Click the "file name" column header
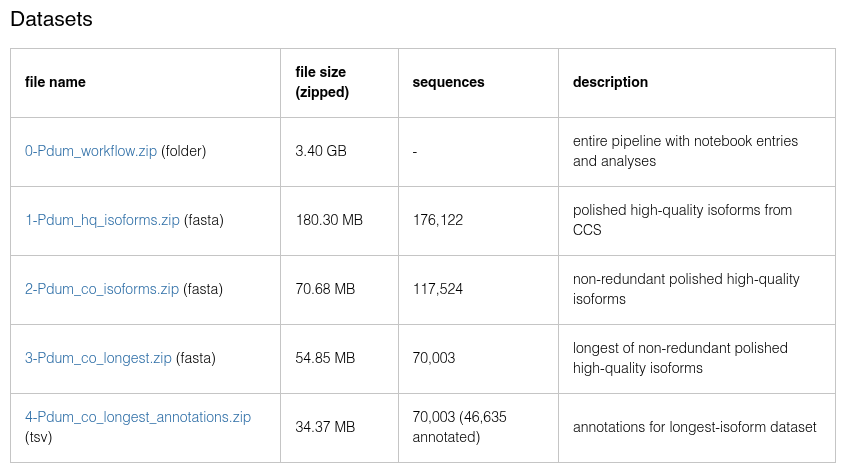845x473 pixels. pos(55,82)
